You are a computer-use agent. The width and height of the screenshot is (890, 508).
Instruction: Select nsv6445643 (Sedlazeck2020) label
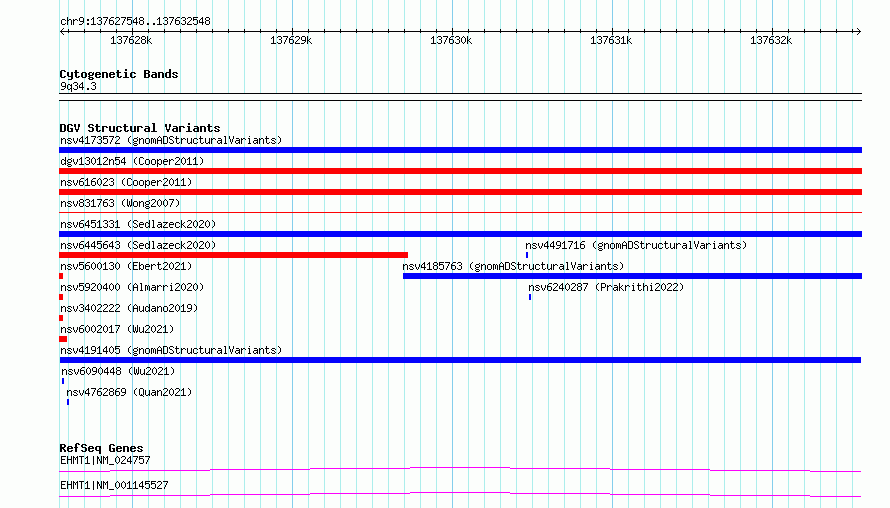point(138,245)
